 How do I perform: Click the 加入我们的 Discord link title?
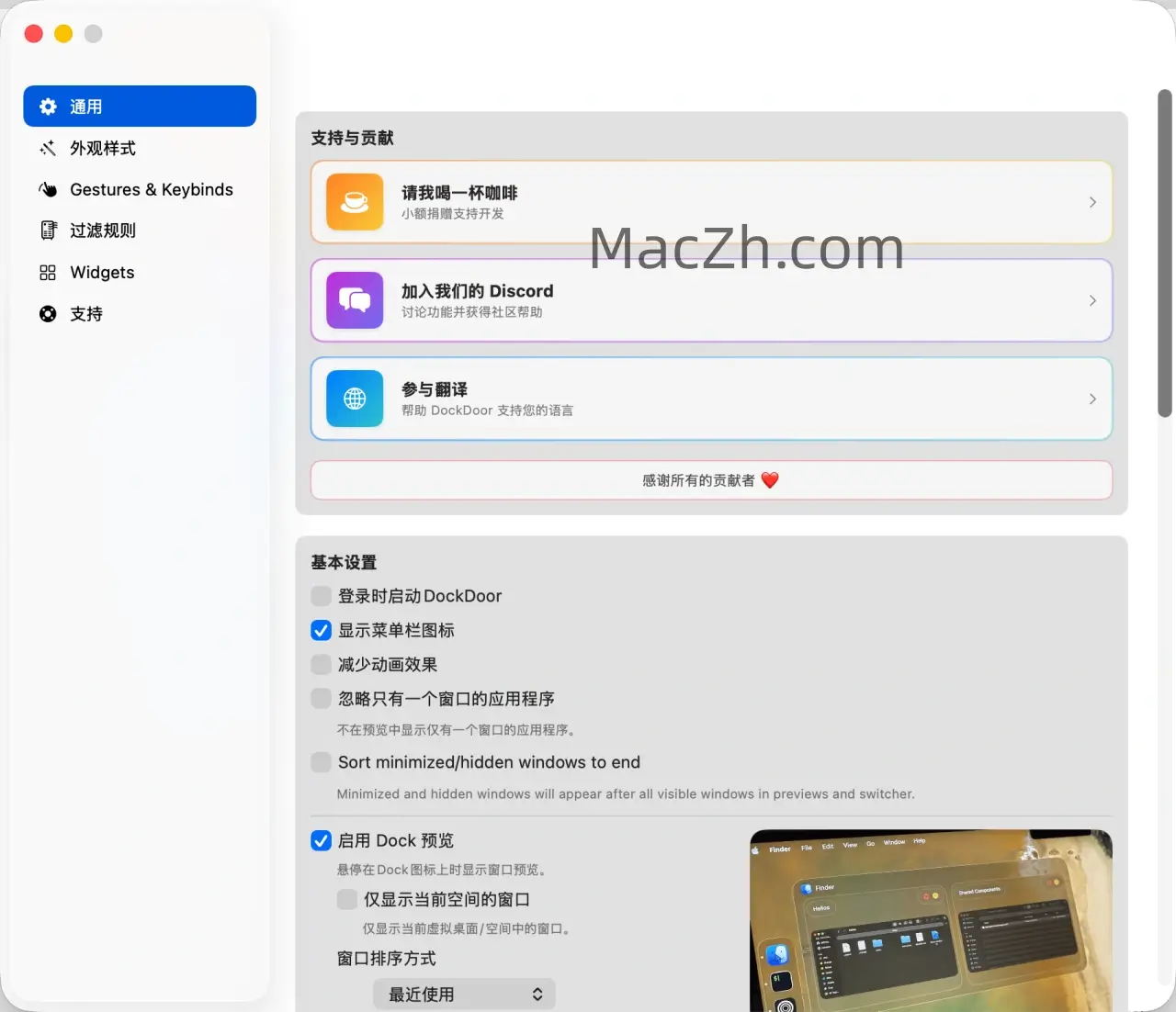click(477, 291)
